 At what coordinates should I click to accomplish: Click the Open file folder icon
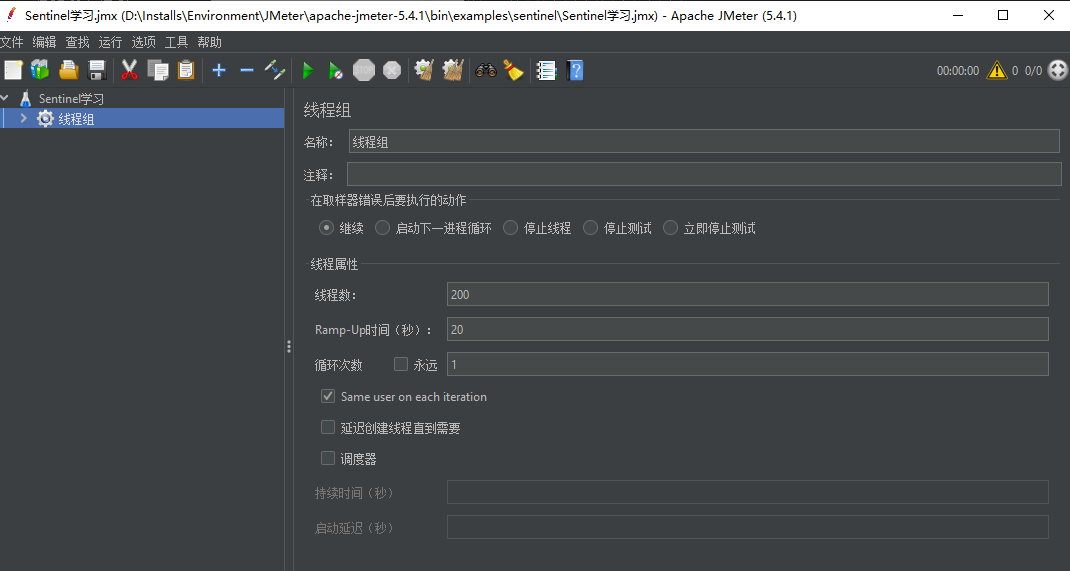[68, 70]
